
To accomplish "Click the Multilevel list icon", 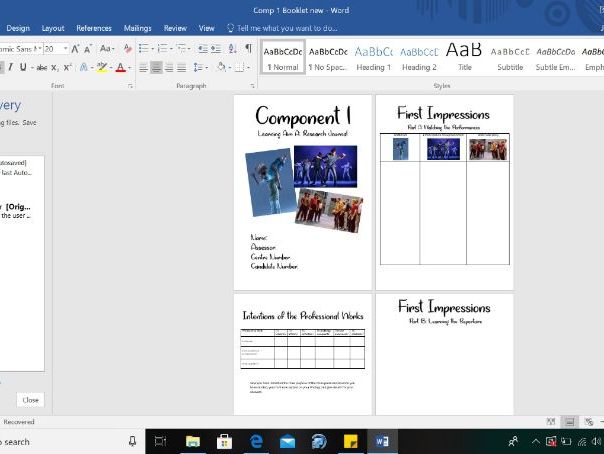I will click(x=181, y=49).
